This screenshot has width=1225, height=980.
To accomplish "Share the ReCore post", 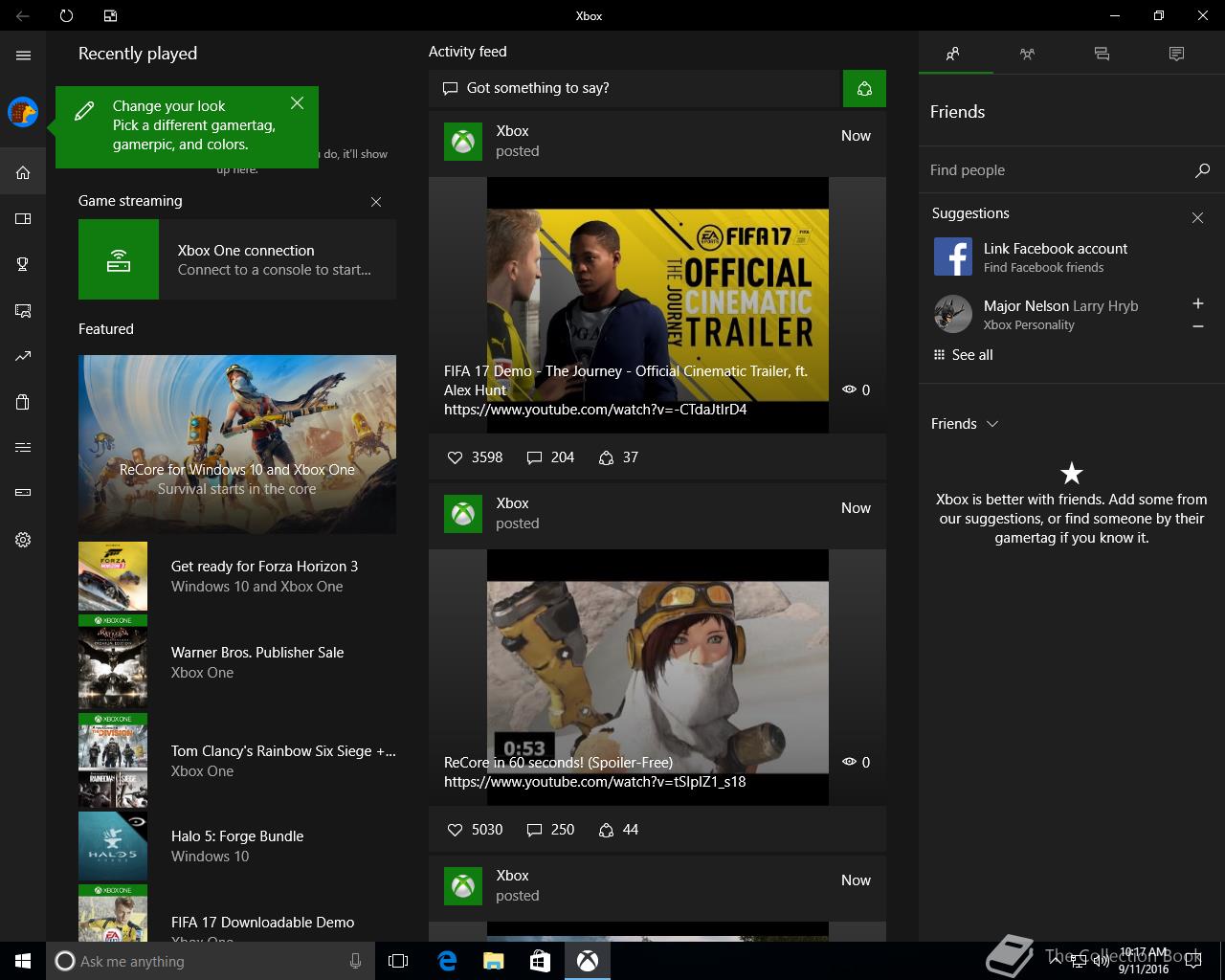I will click(618, 830).
